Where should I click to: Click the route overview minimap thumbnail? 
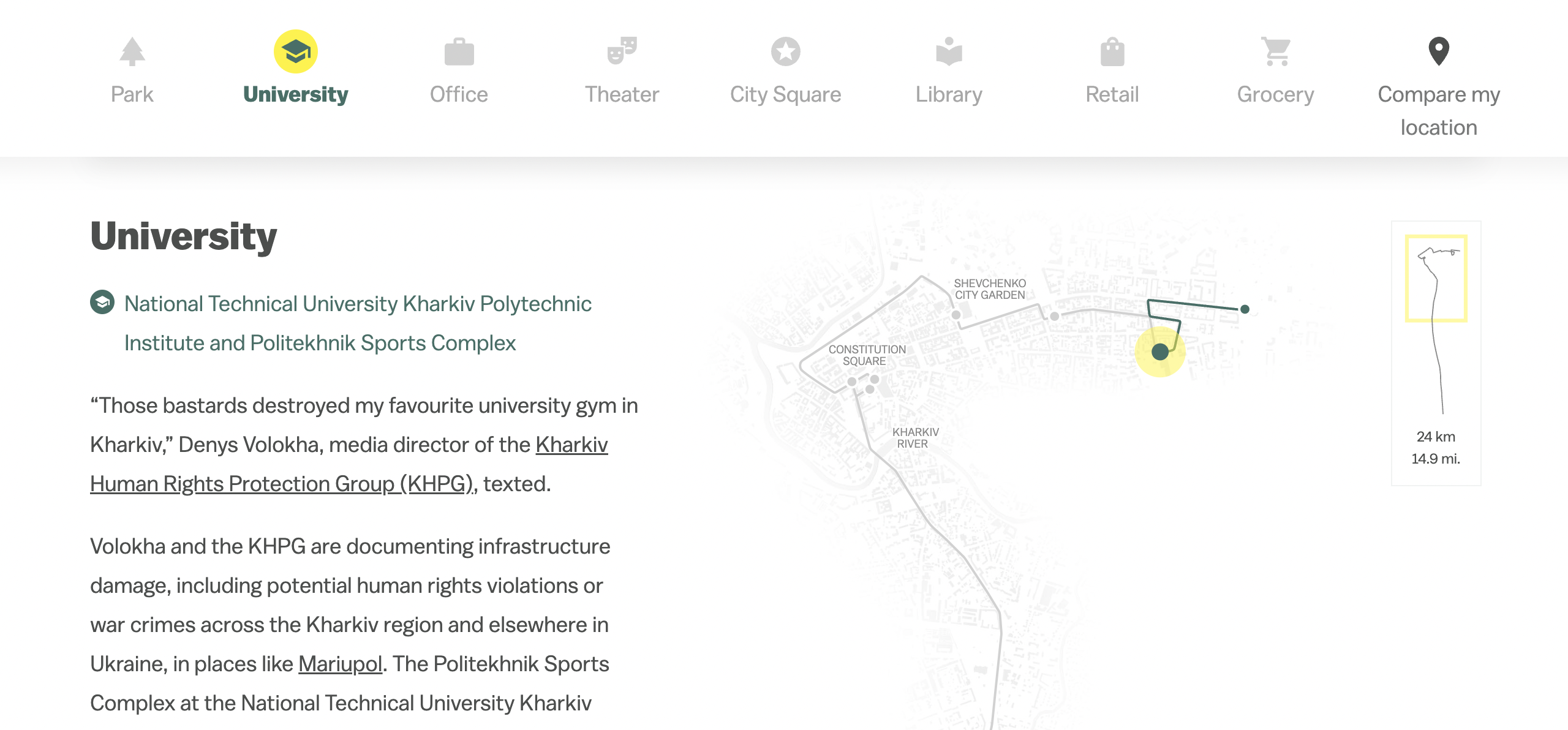point(1436,331)
